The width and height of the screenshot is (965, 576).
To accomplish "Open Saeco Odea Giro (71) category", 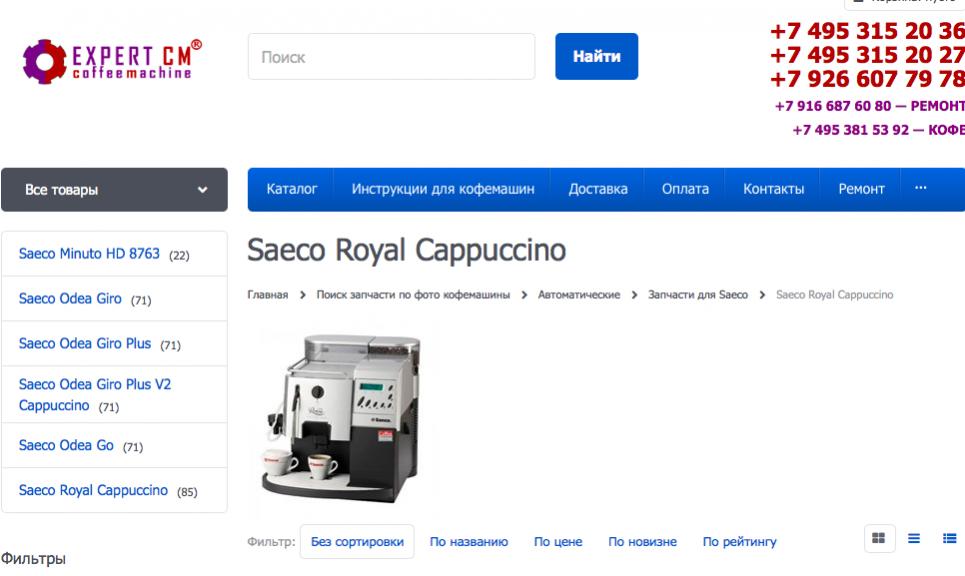I will click(x=70, y=298).
